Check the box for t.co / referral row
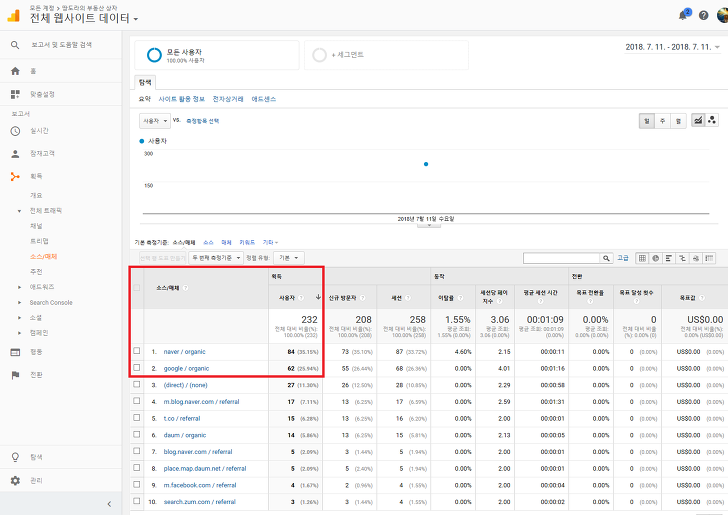The width and height of the screenshot is (728, 515). click(x=136, y=418)
